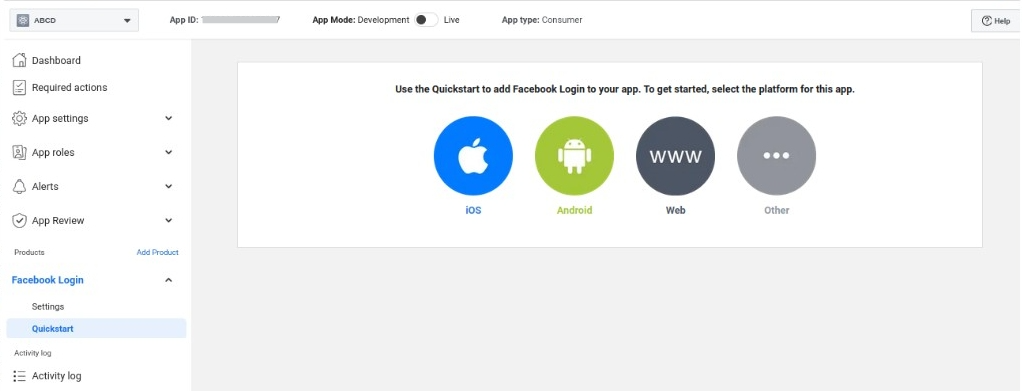Expand the App settings chevron

click(x=168, y=119)
